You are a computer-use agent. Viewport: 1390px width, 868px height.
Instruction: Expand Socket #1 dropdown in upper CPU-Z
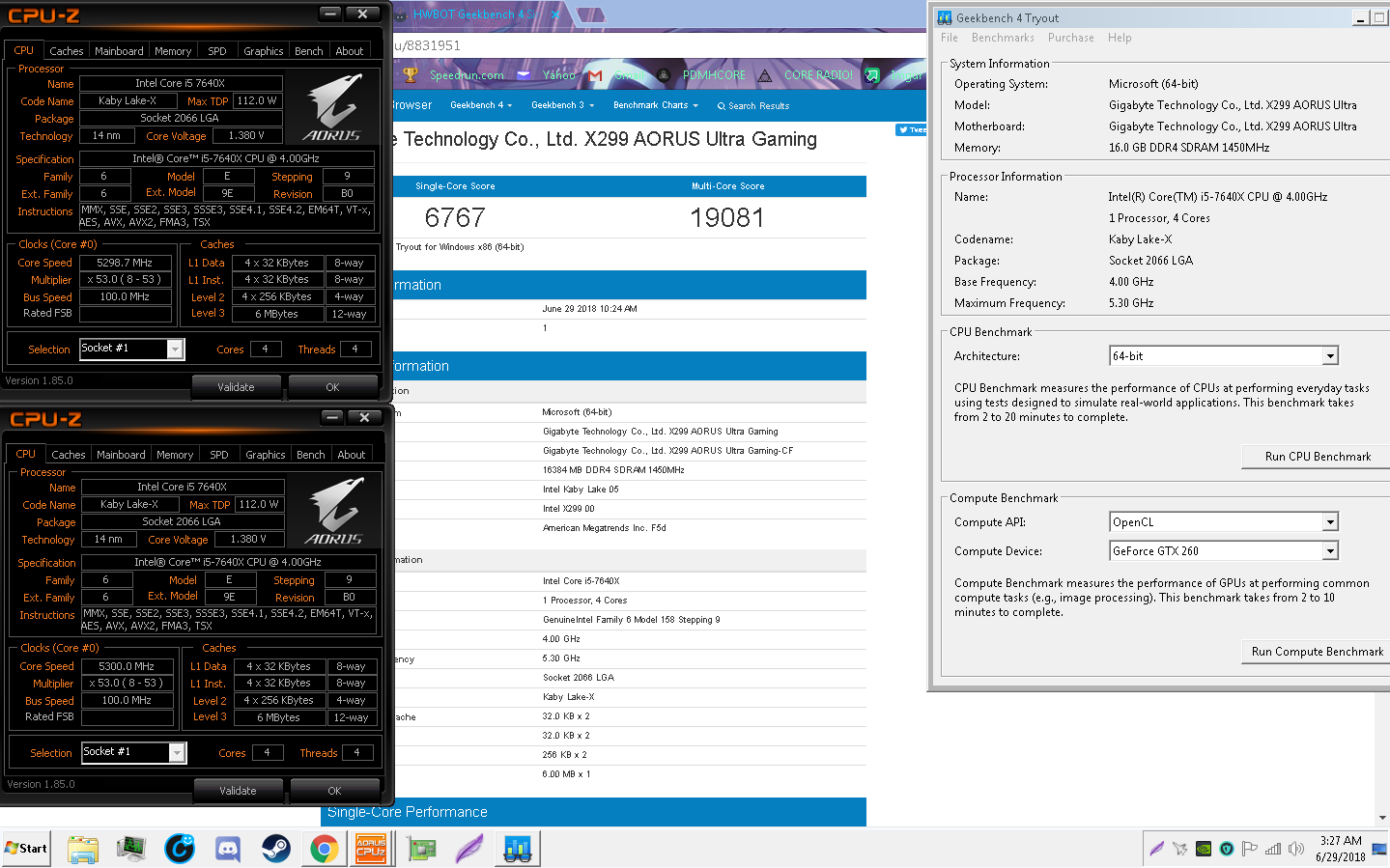click(x=175, y=349)
